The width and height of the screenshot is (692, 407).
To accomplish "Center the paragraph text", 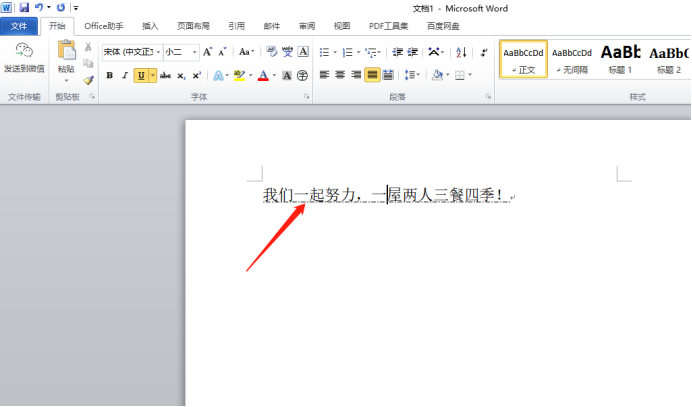I will [x=340, y=75].
